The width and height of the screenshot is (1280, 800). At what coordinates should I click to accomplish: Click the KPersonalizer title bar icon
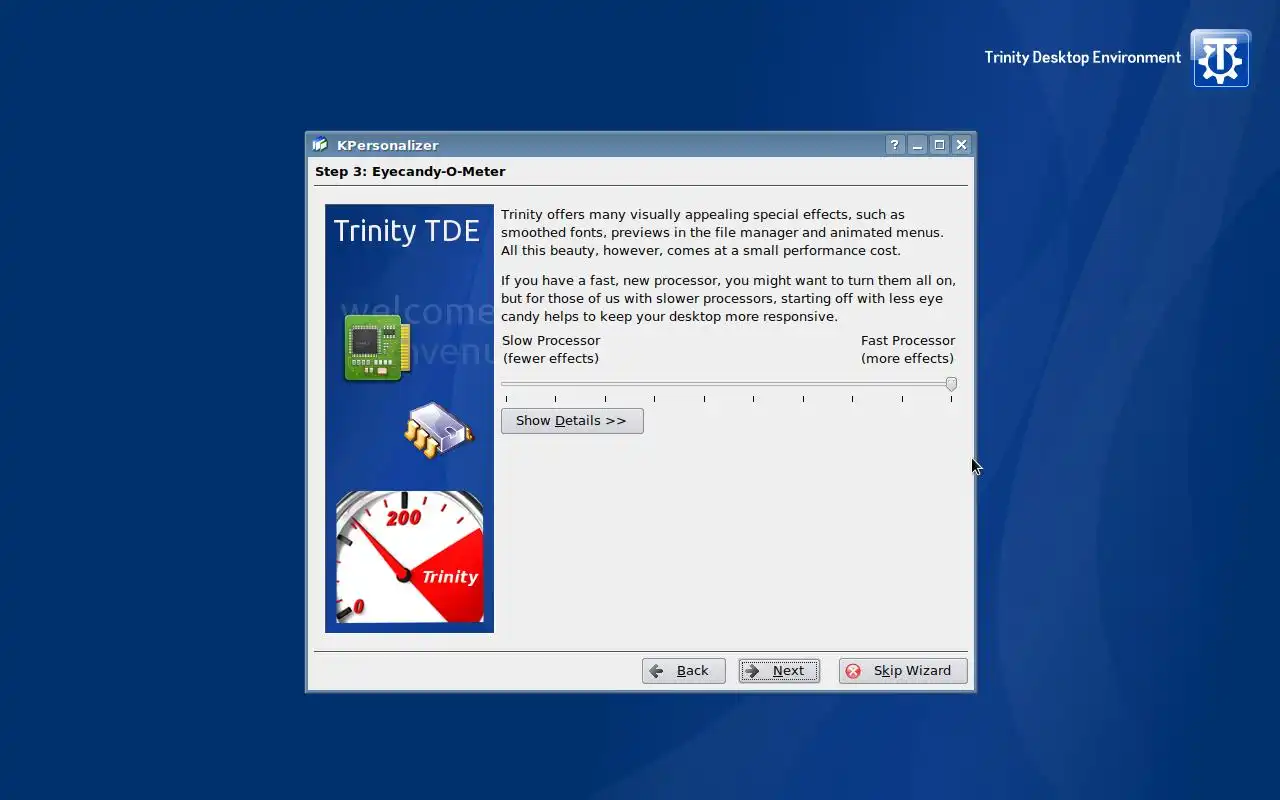click(320, 145)
